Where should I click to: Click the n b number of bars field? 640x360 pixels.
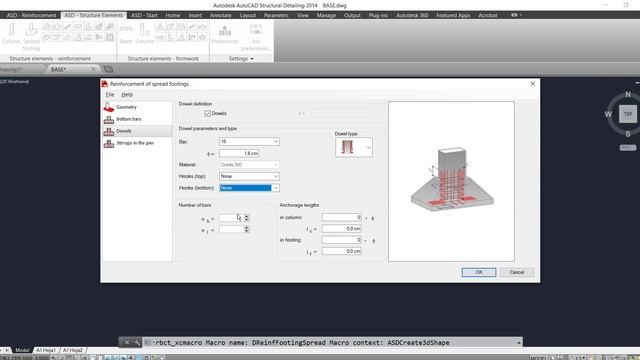point(231,218)
